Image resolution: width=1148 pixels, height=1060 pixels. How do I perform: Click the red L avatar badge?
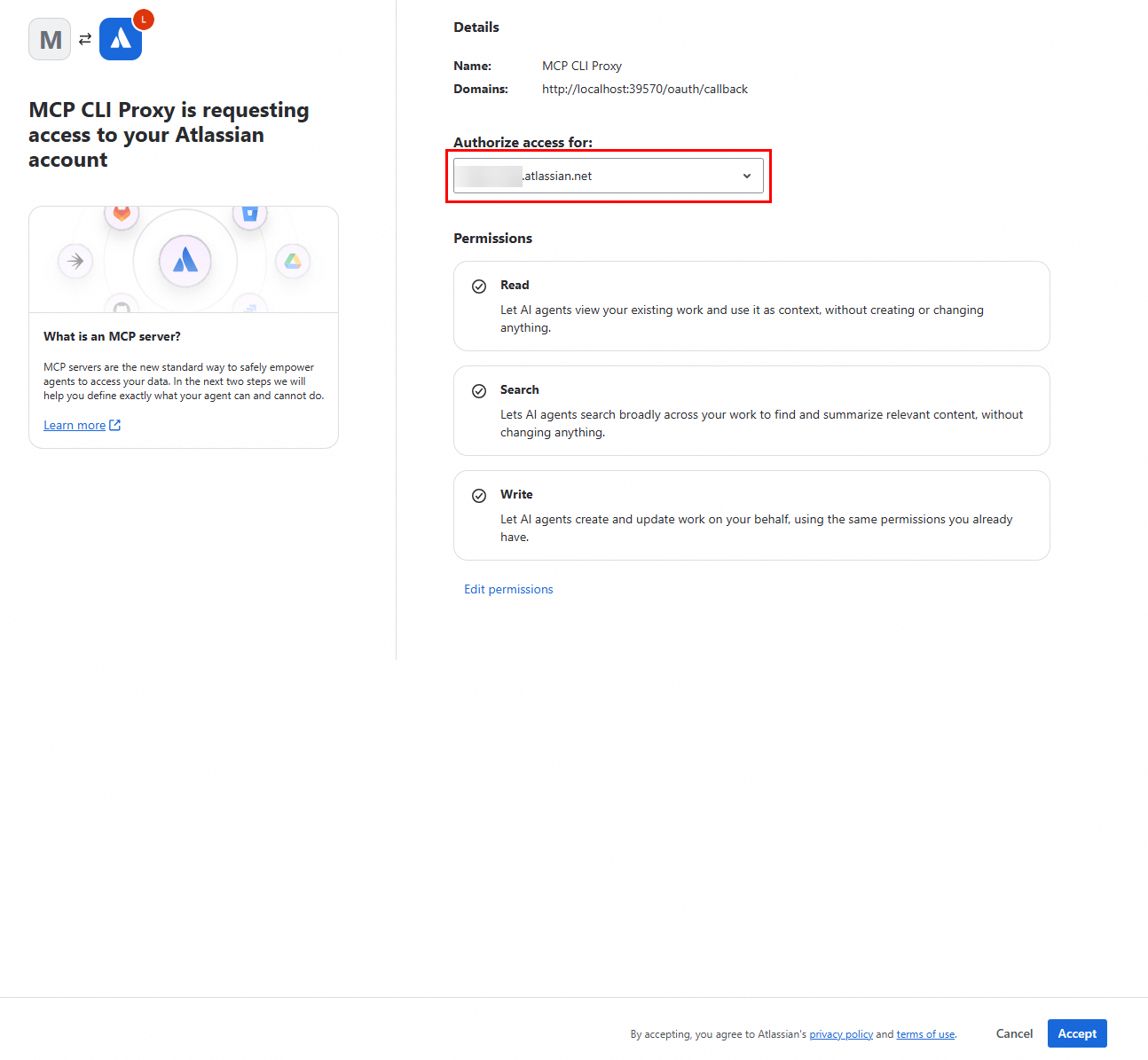(x=144, y=19)
